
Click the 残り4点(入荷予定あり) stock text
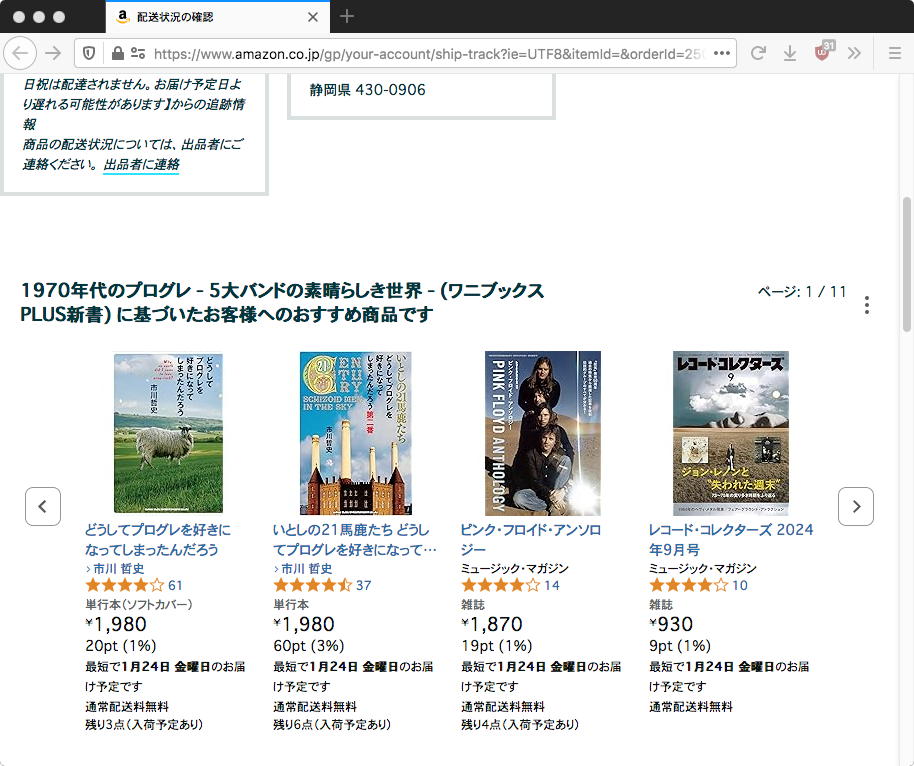pos(520,725)
